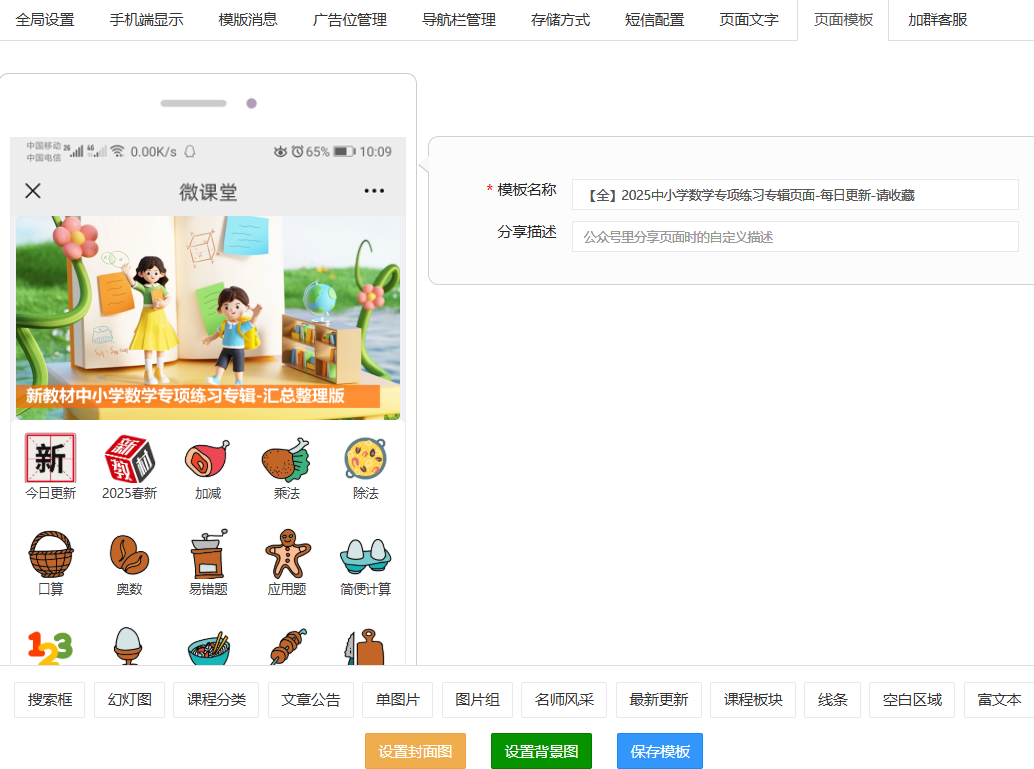Select the 口算 basket icon
Image resolution: width=1034 pixels, height=769 pixels.
[50, 555]
